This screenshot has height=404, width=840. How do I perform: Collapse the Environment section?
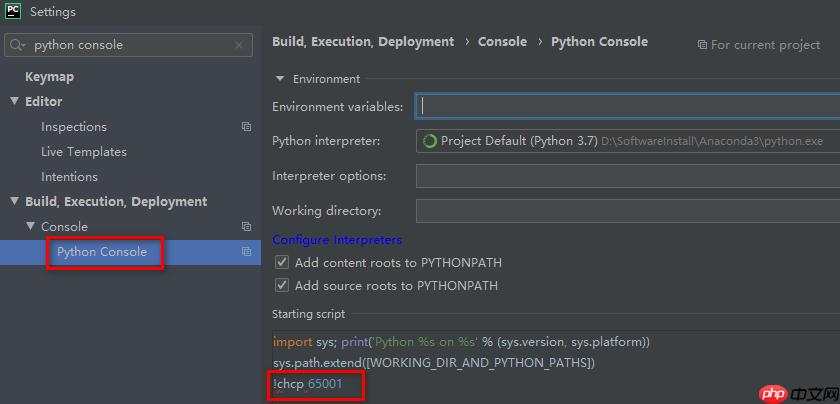(x=279, y=79)
